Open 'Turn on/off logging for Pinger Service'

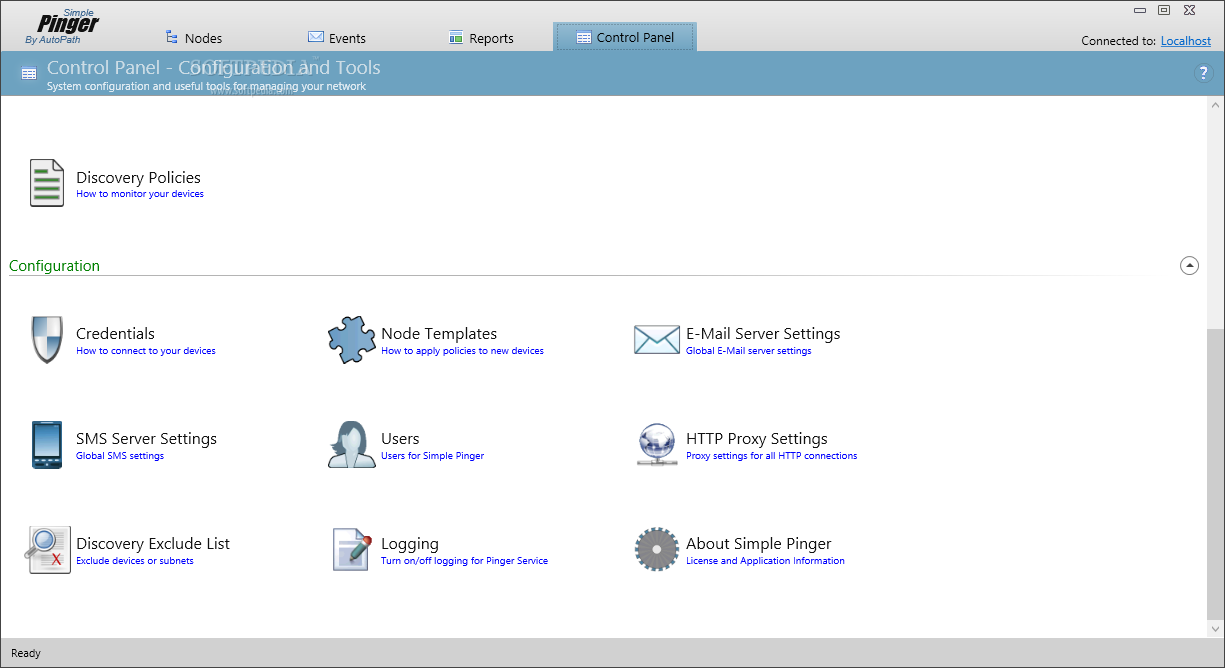tap(464, 561)
